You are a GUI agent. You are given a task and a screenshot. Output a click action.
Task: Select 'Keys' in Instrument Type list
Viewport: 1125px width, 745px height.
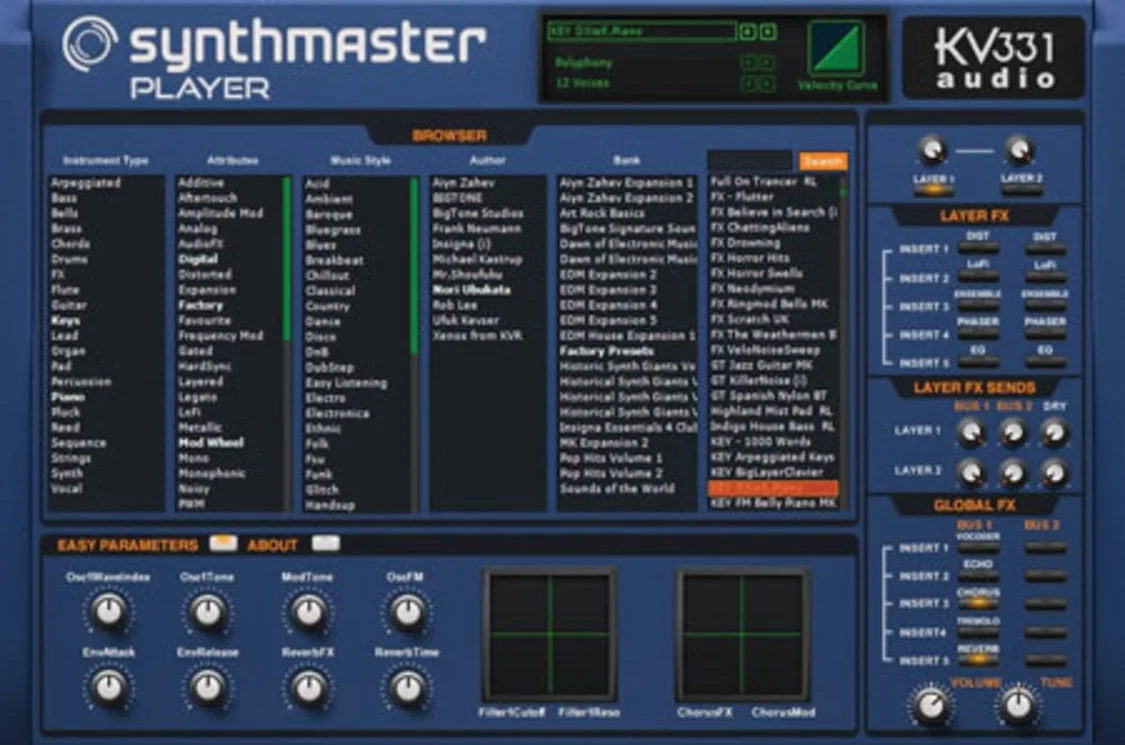coord(65,320)
